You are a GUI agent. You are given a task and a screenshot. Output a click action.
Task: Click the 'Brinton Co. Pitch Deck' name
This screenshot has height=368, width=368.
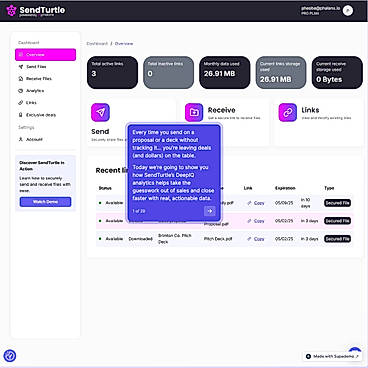tap(175, 239)
